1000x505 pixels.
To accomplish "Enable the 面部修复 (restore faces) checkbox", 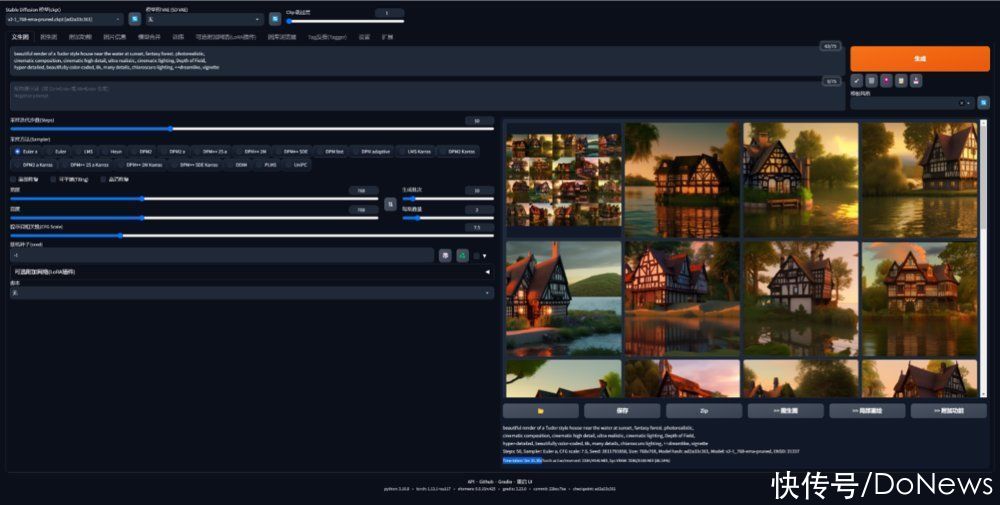I will 13,180.
